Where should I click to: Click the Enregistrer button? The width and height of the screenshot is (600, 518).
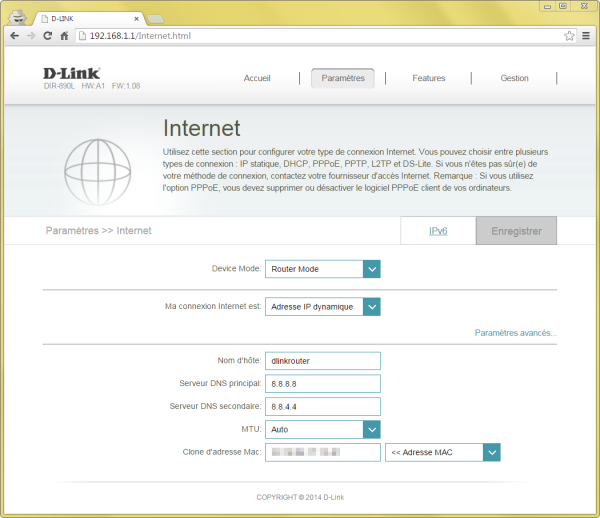516,231
